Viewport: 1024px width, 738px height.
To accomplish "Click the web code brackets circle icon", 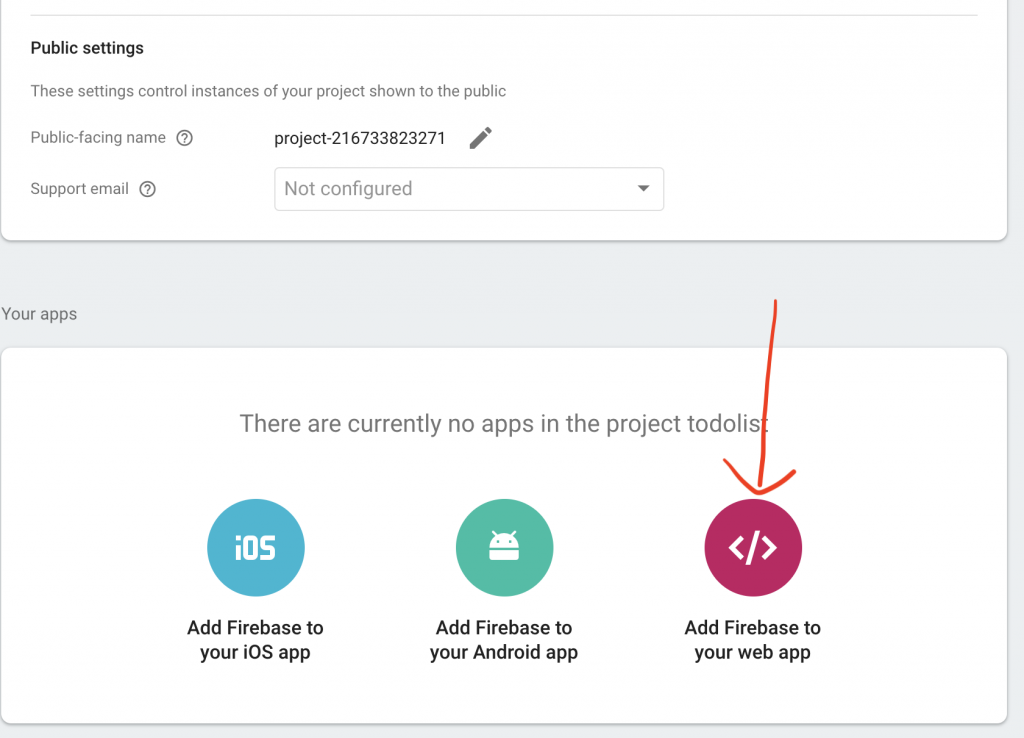I will [753, 547].
